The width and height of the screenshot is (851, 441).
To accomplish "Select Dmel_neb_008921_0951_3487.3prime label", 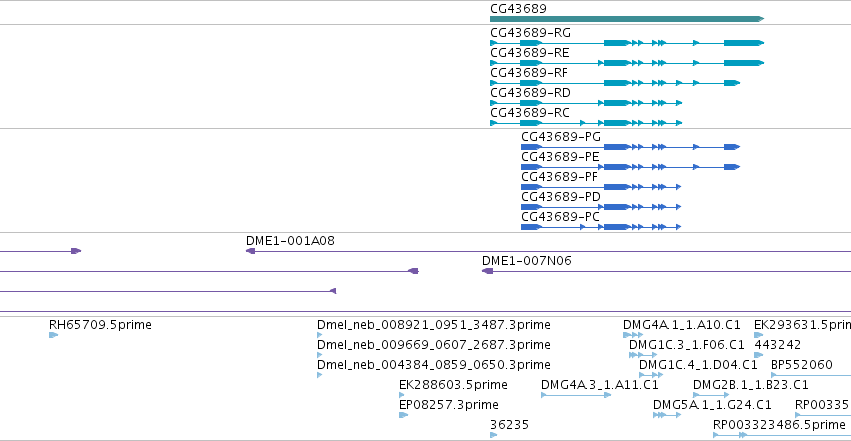I will [434, 325].
